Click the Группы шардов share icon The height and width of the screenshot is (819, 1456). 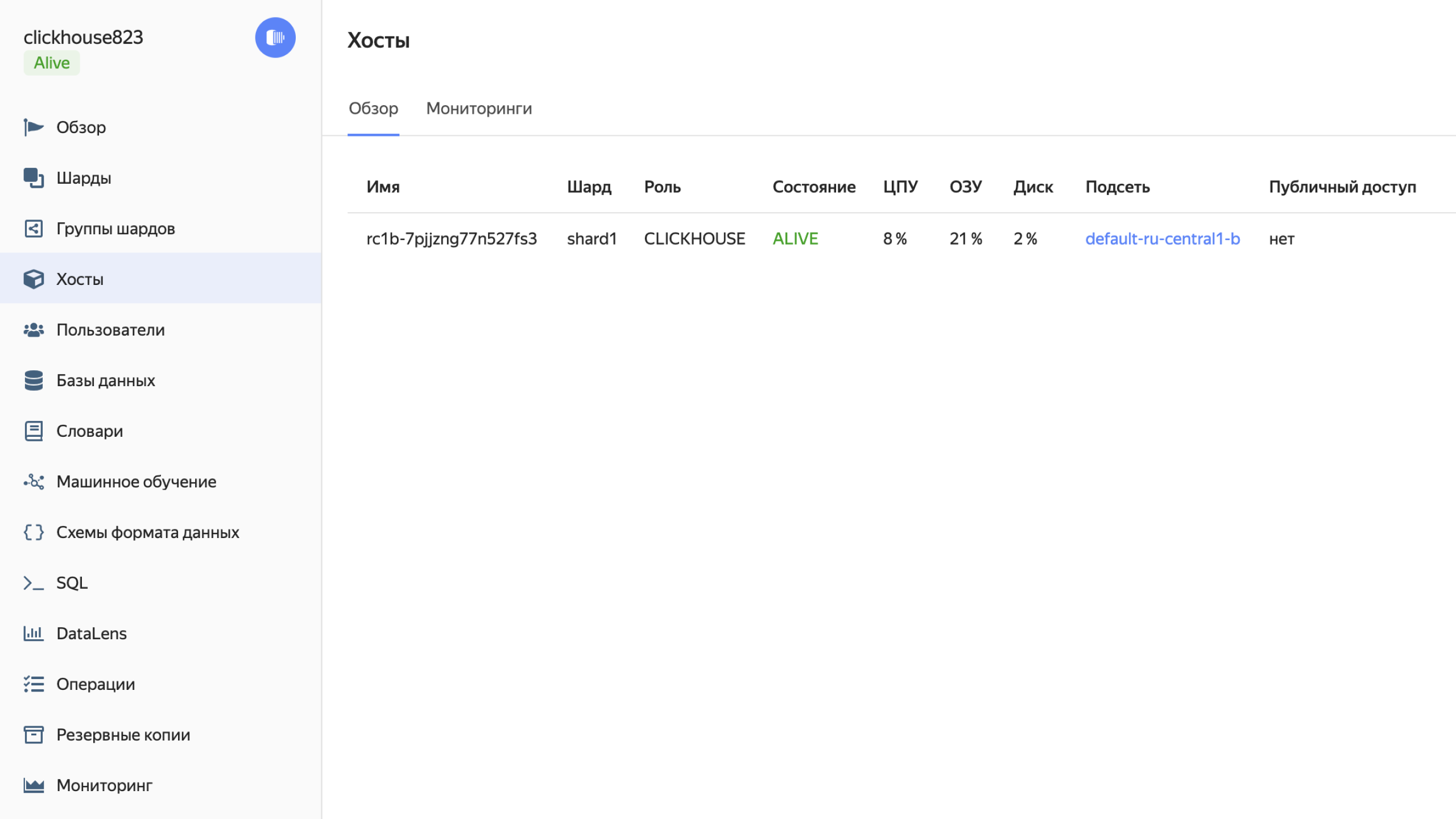tap(34, 229)
